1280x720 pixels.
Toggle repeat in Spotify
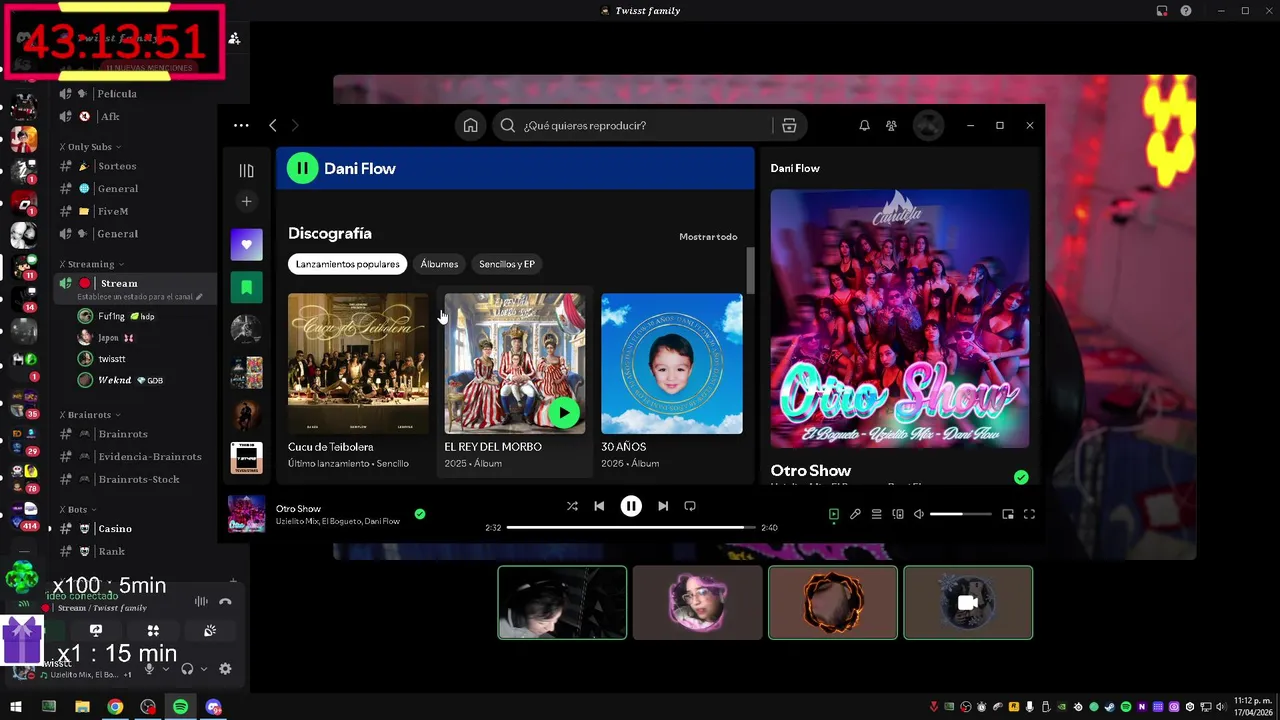click(690, 506)
